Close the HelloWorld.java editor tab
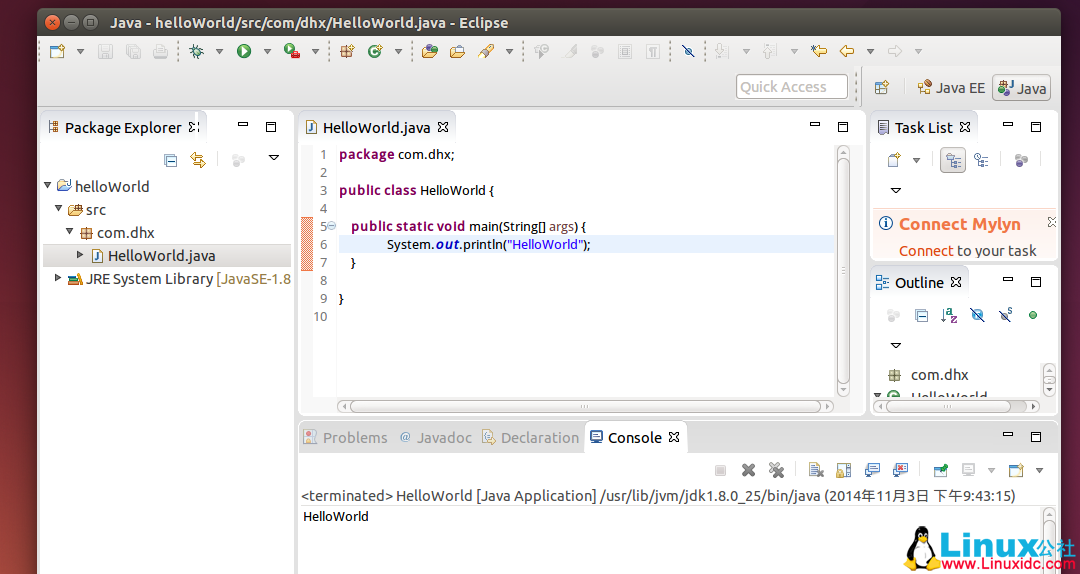1080x574 pixels. (x=443, y=127)
